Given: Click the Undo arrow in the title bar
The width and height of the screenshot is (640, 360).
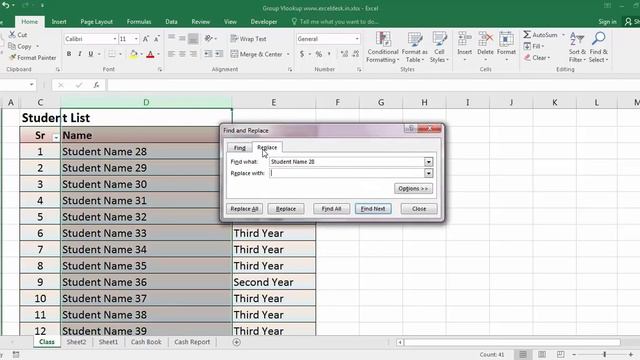Looking at the screenshot, I should coord(6,5).
